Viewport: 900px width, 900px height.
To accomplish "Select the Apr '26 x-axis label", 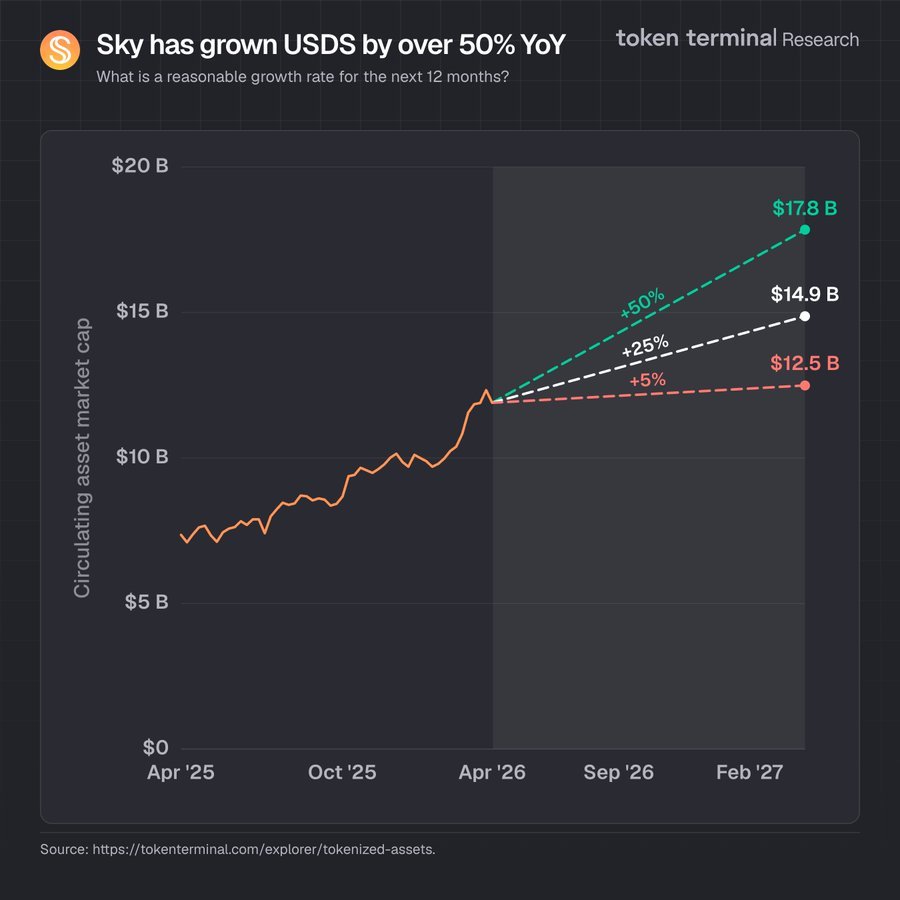I will pyautogui.click(x=492, y=773).
